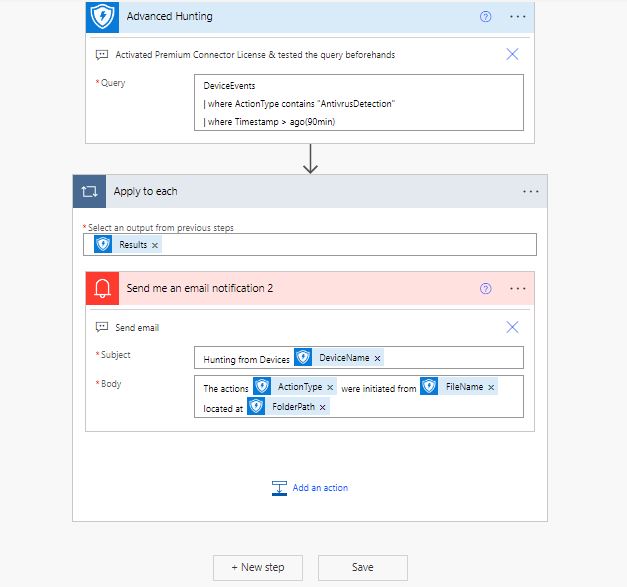Click the Add an action icon
Screen dimensions: 627x587
point(279,488)
